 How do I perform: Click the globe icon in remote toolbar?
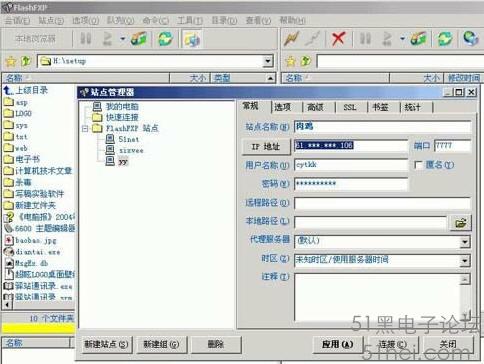coord(471,39)
